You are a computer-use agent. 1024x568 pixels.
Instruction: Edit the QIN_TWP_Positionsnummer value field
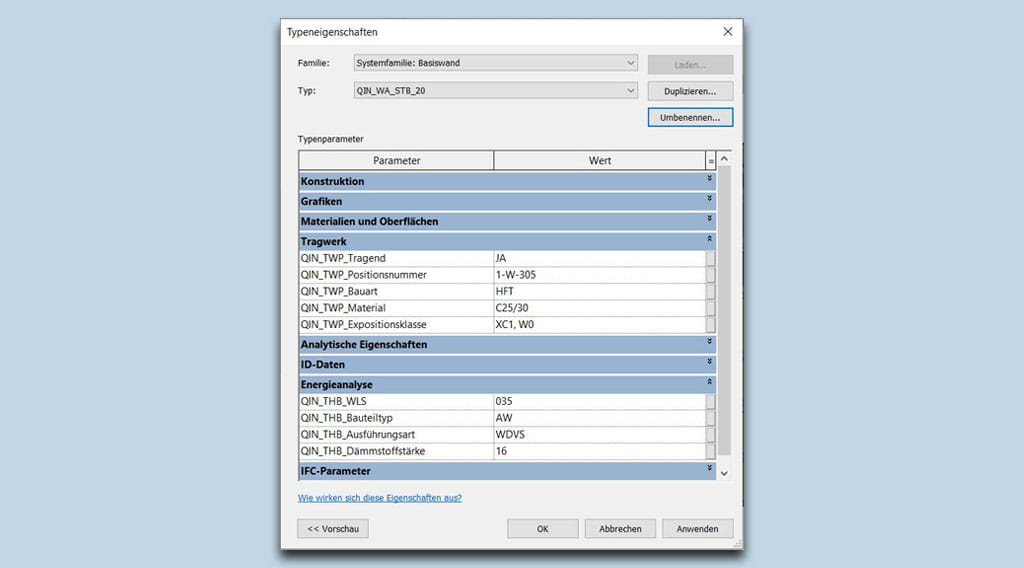tap(598, 275)
